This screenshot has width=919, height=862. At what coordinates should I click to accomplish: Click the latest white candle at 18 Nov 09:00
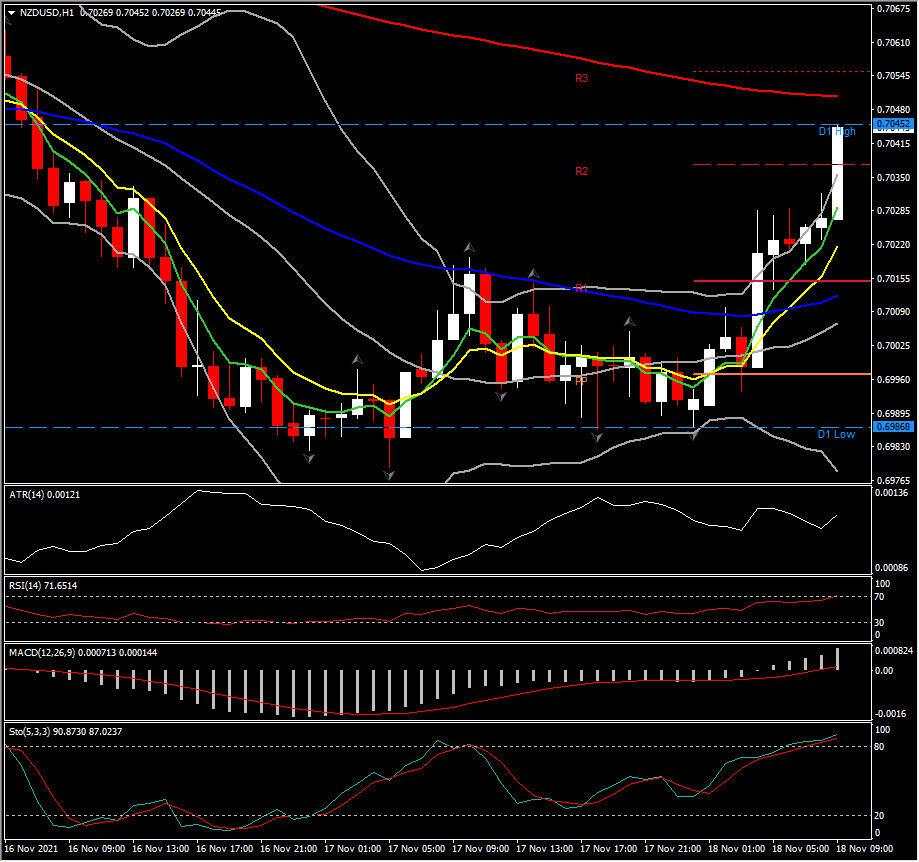coord(837,173)
